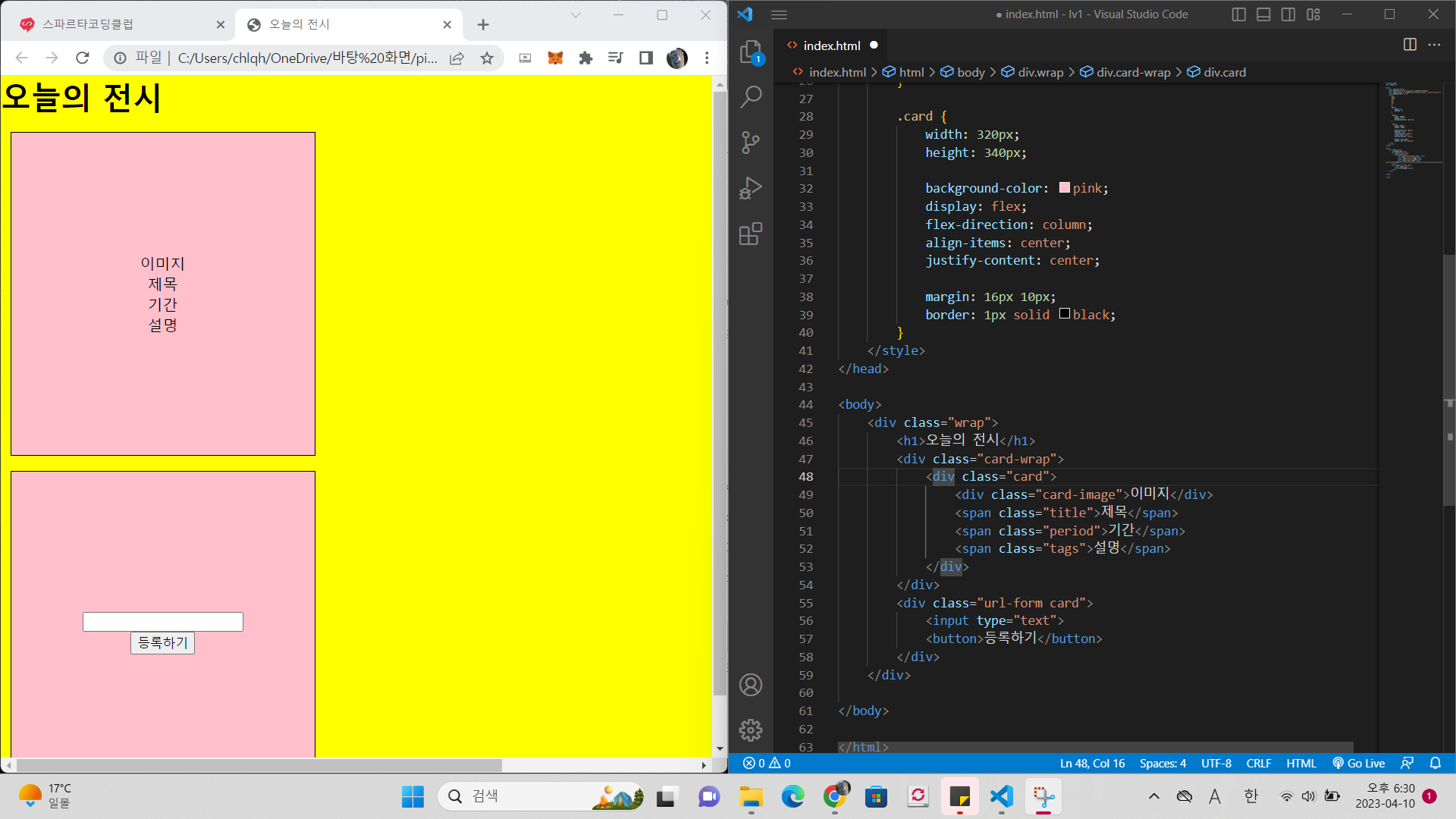Open the editor More Actions ellipsis menu
Image resolution: width=1456 pixels, height=819 pixels.
pos(1434,45)
